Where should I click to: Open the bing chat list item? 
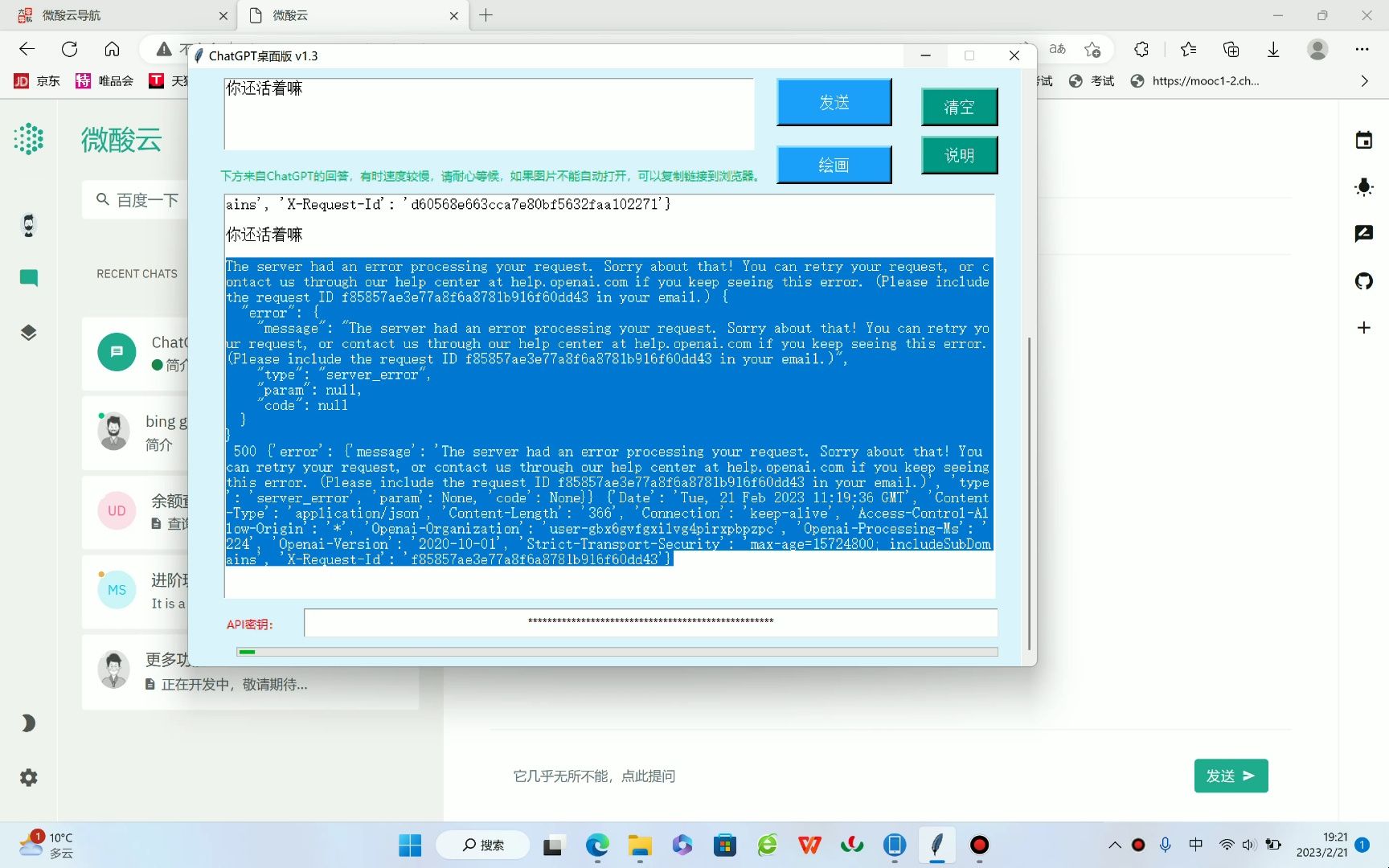coord(137,432)
